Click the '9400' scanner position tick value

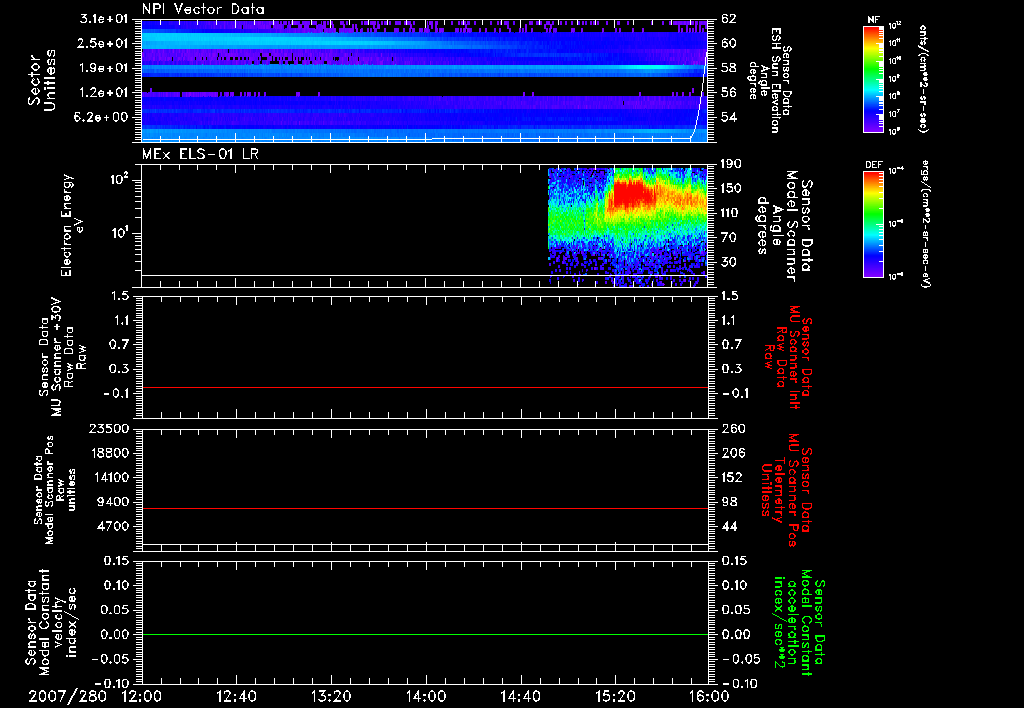click(112, 502)
